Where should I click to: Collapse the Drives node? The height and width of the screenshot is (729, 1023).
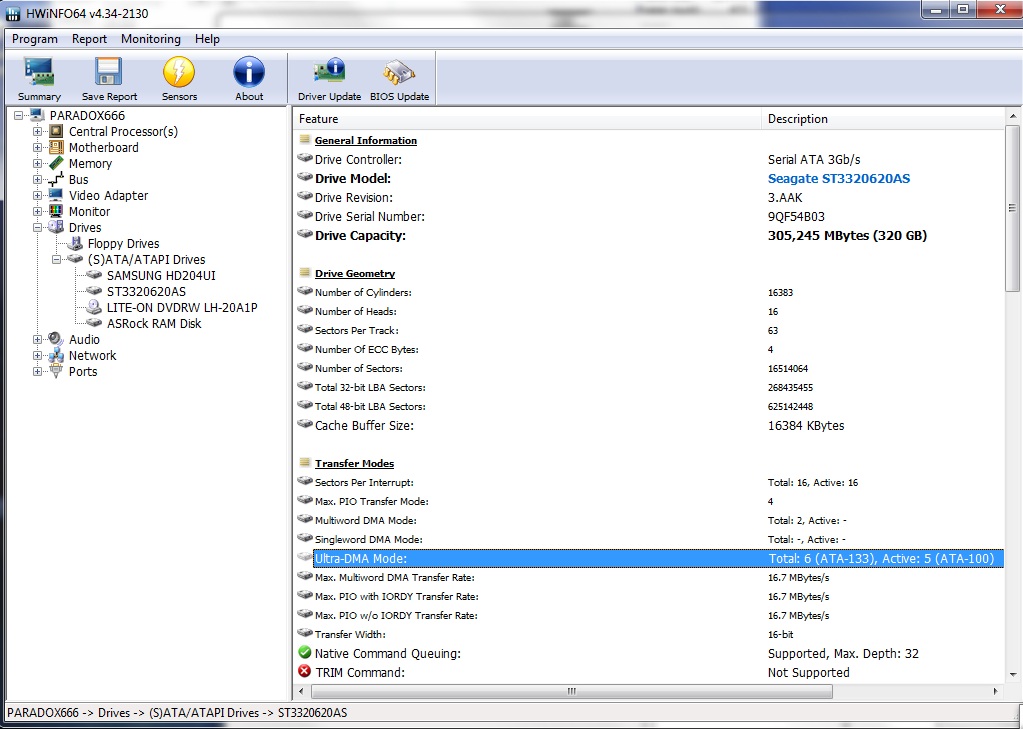click(x=37, y=227)
